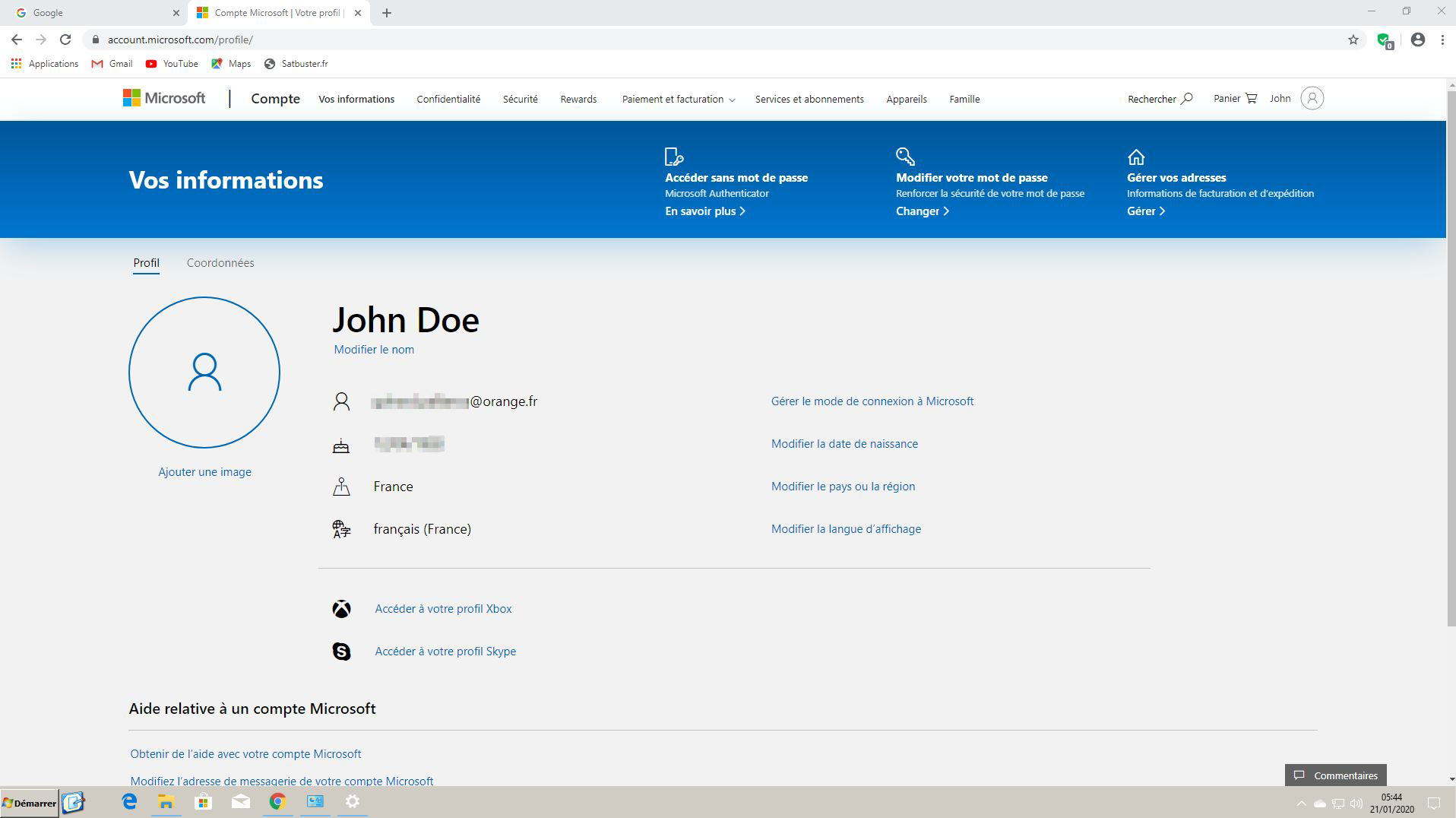
Task: Click the birthday cake icon
Action: tap(341, 445)
